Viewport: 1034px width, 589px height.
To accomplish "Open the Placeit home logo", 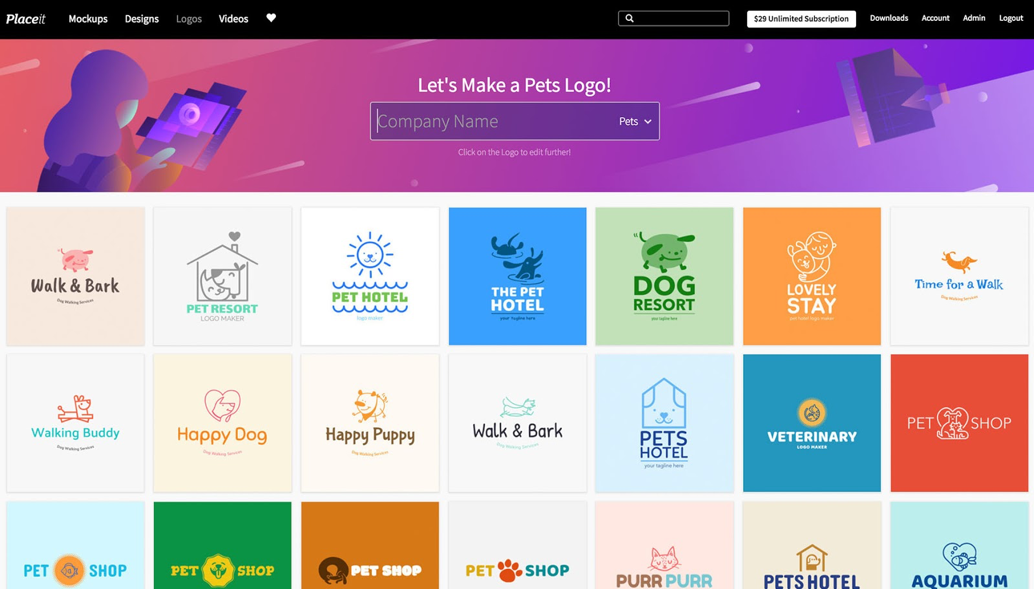I will (x=26, y=18).
